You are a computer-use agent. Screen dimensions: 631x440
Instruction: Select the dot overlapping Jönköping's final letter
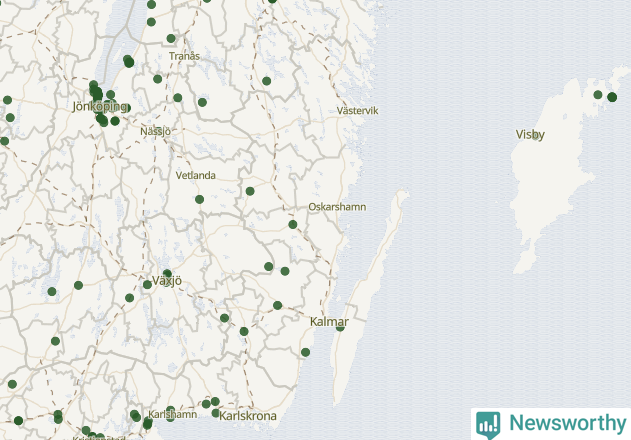click(126, 108)
